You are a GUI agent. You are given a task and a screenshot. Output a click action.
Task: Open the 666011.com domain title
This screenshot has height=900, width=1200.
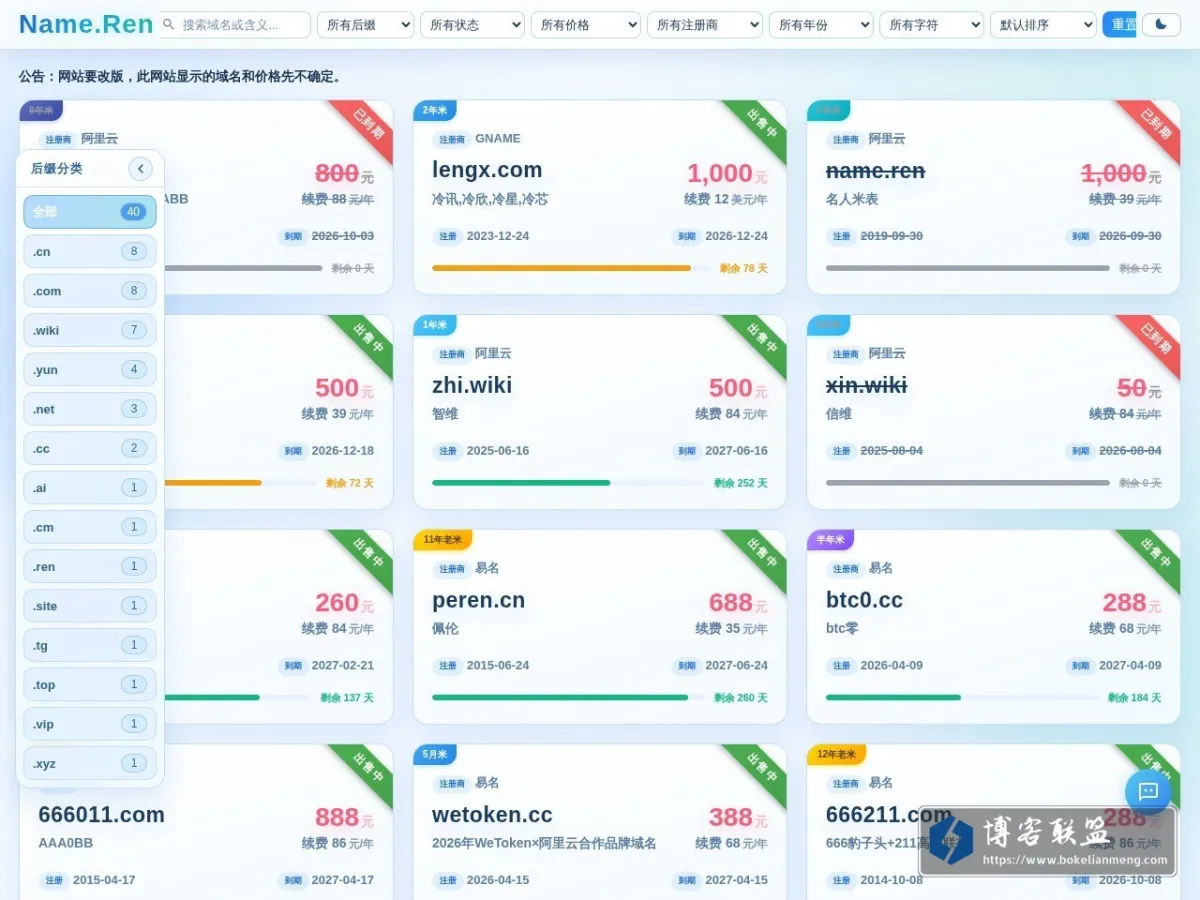pos(101,815)
